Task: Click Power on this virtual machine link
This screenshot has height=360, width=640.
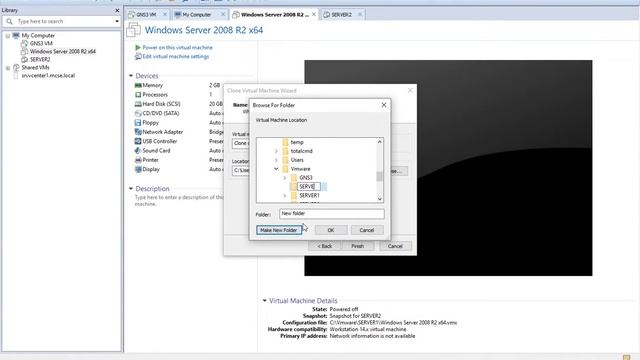Action: (178, 48)
